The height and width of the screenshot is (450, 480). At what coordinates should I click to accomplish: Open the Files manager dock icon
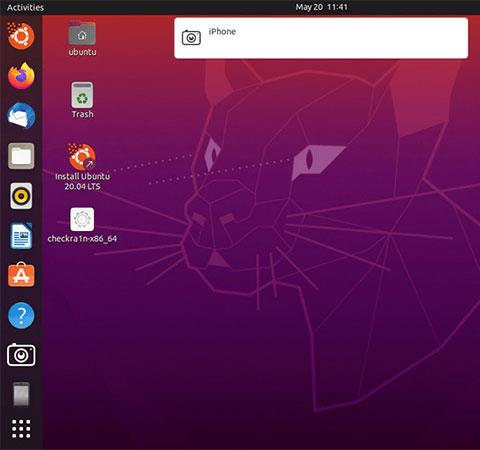21,156
